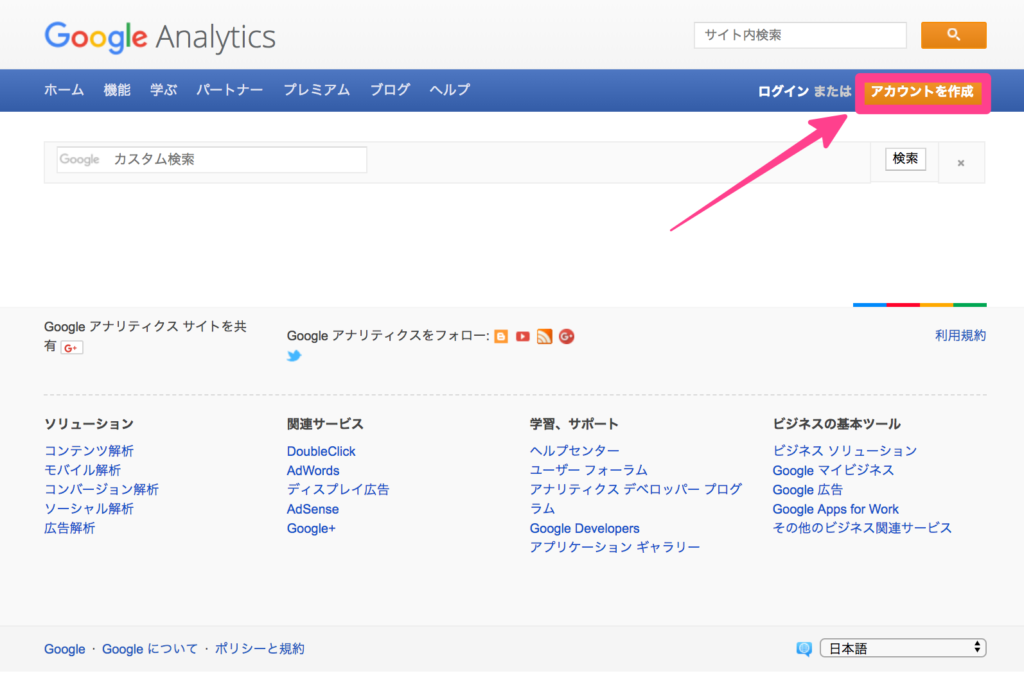Open the 機能 menu item

[x=117, y=90]
